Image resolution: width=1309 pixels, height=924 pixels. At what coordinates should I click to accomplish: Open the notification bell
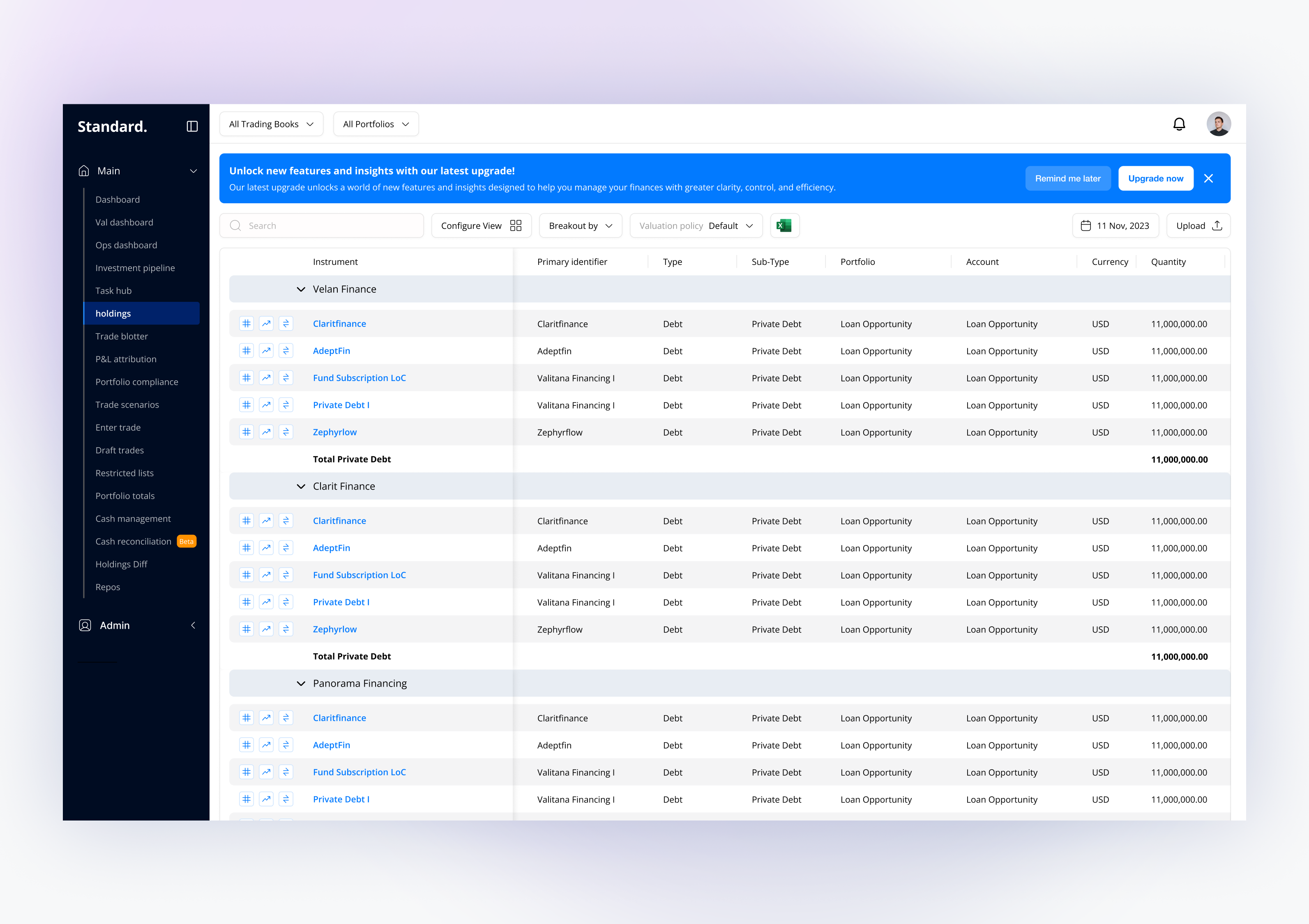[x=1180, y=124]
